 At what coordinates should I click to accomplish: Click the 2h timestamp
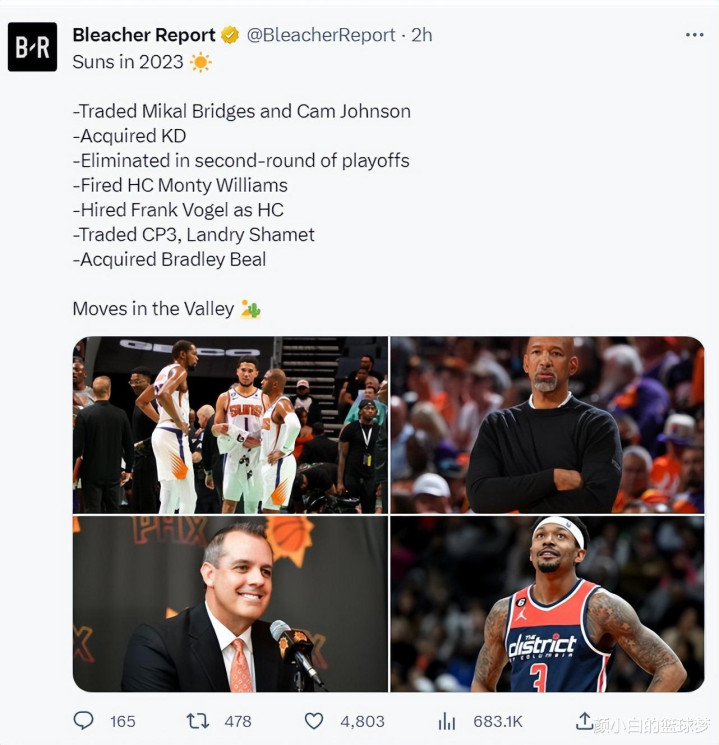(x=422, y=35)
